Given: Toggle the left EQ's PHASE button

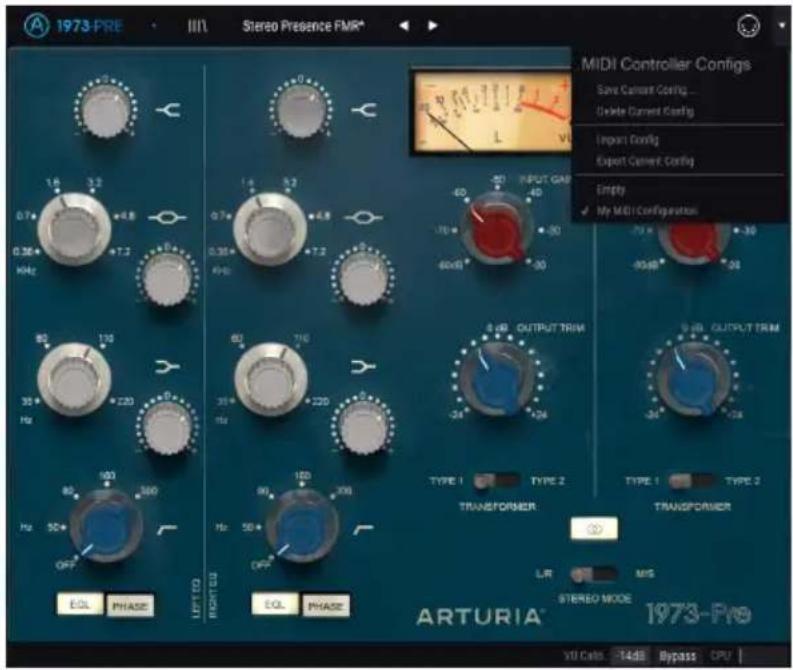Looking at the screenshot, I should 129,605.
